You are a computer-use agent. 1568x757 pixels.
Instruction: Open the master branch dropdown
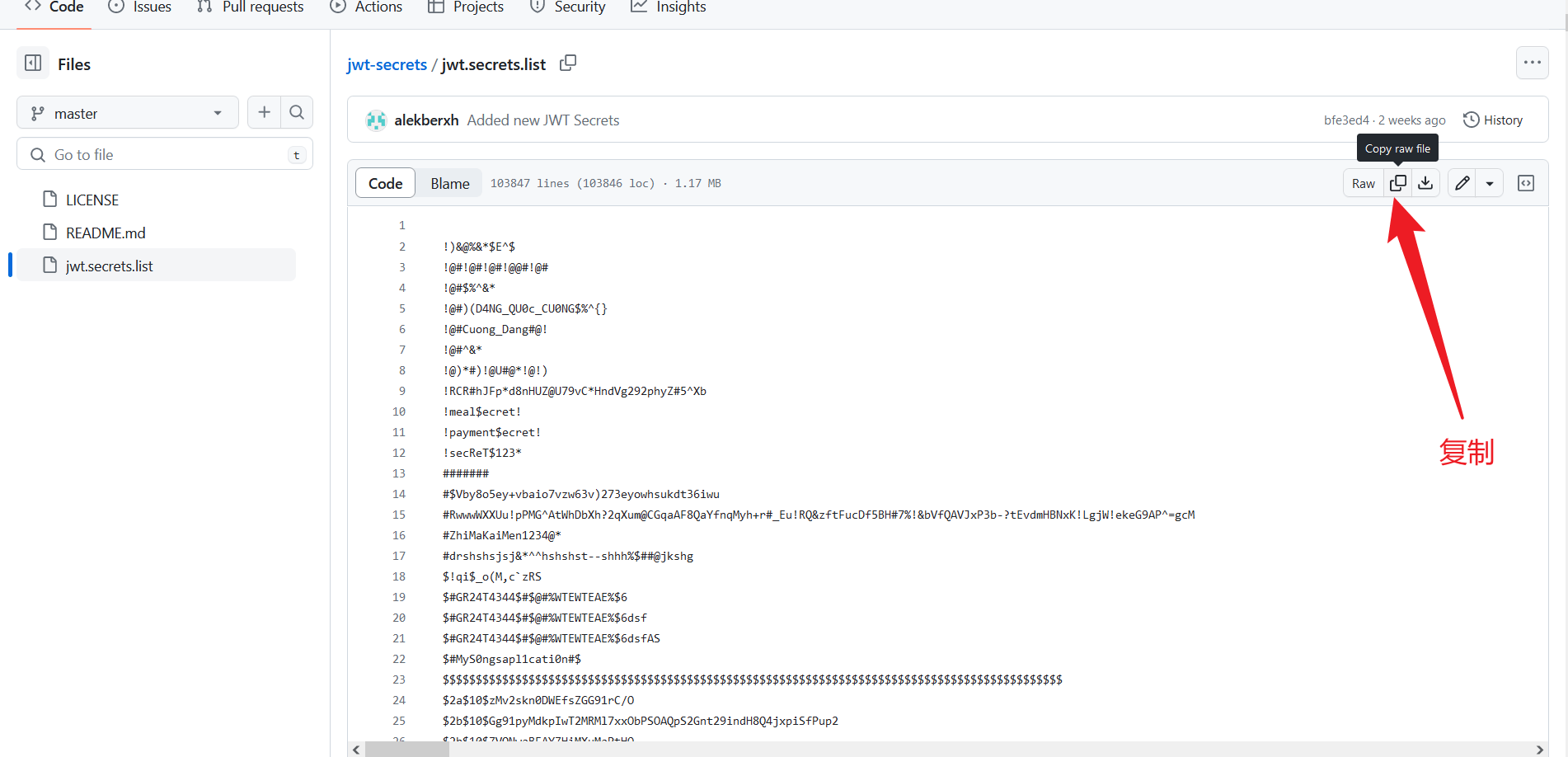click(127, 113)
